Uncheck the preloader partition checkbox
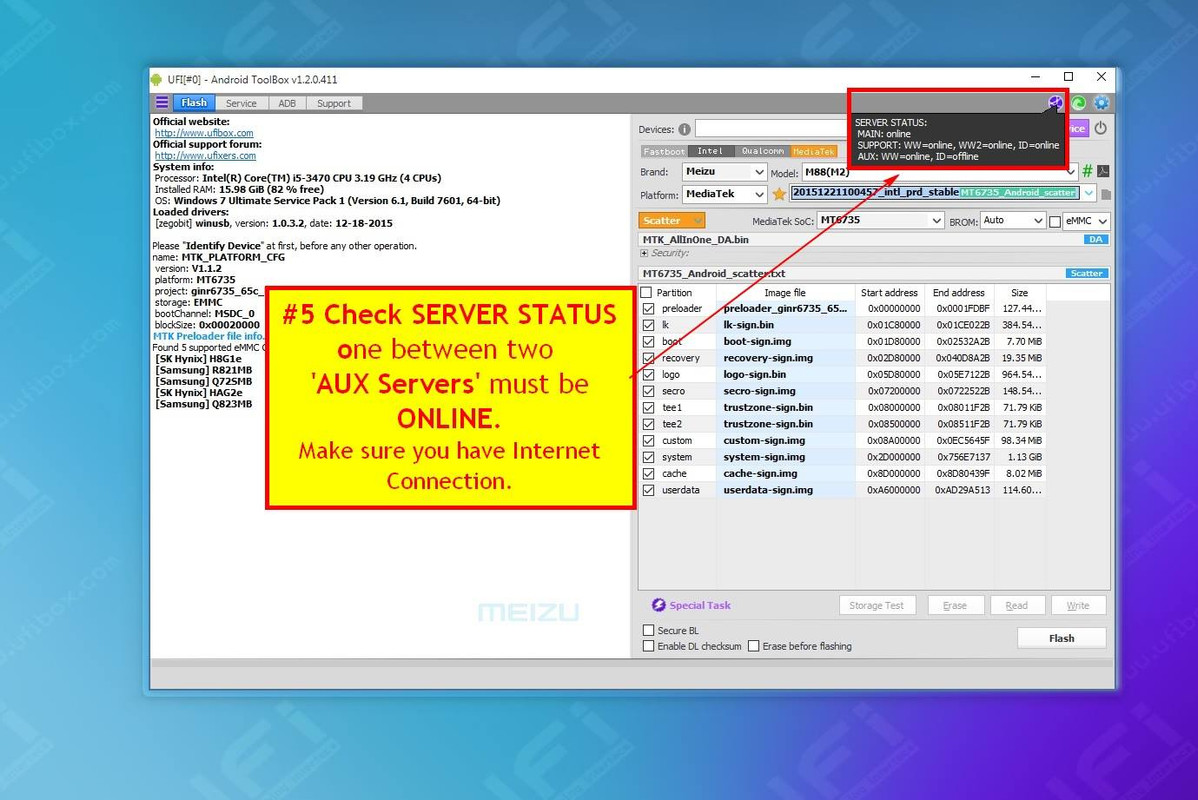This screenshot has width=1198, height=800. point(649,309)
